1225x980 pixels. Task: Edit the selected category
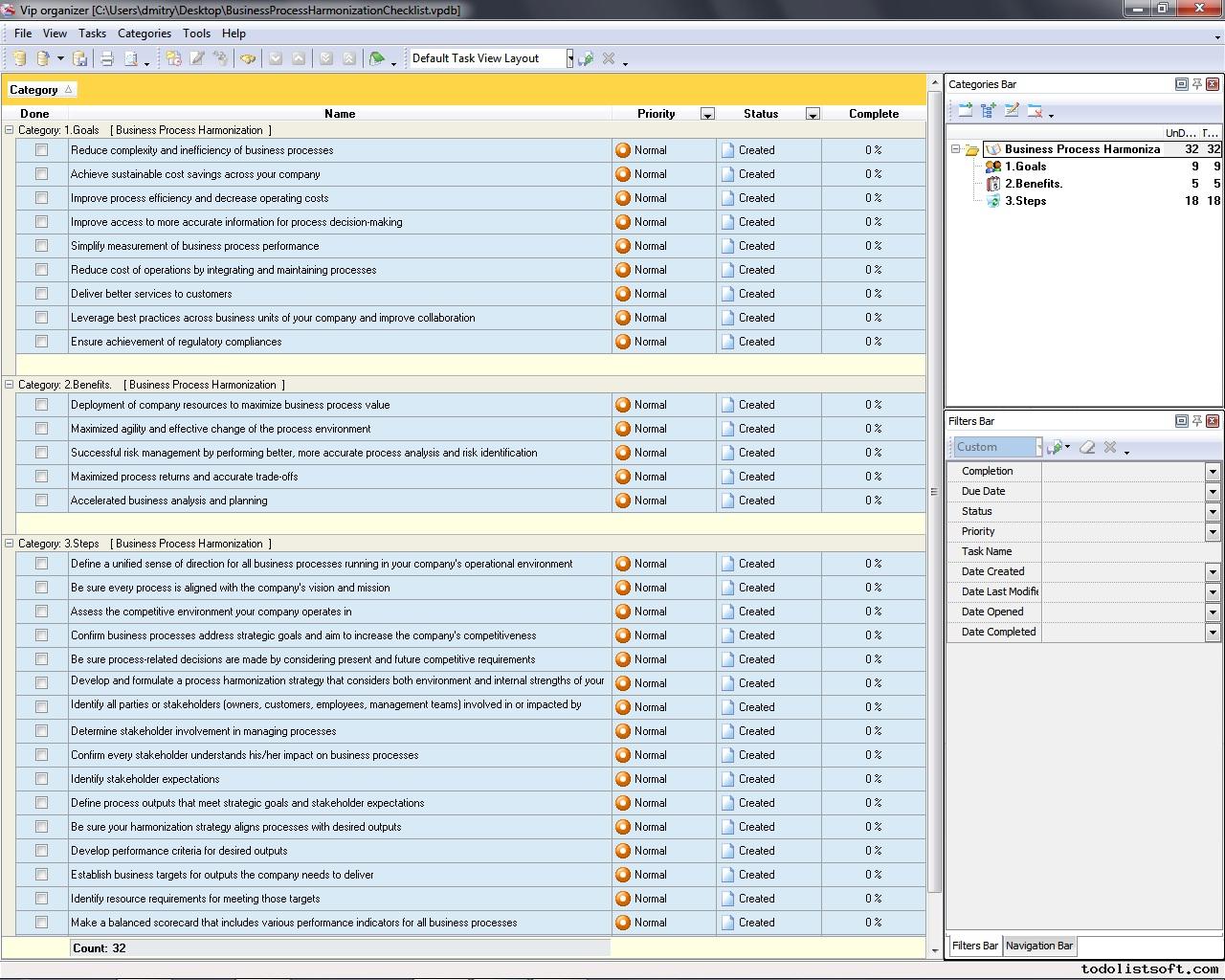(1012, 110)
